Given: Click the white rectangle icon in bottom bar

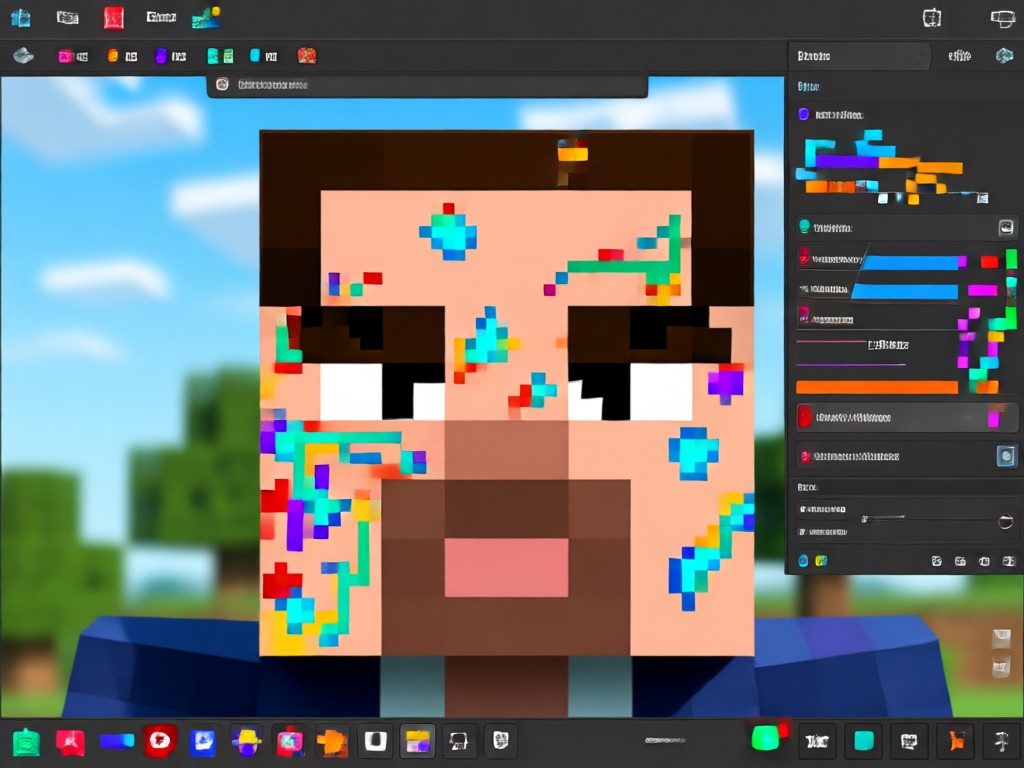Looking at the screenshot, I should coord(375,741).
